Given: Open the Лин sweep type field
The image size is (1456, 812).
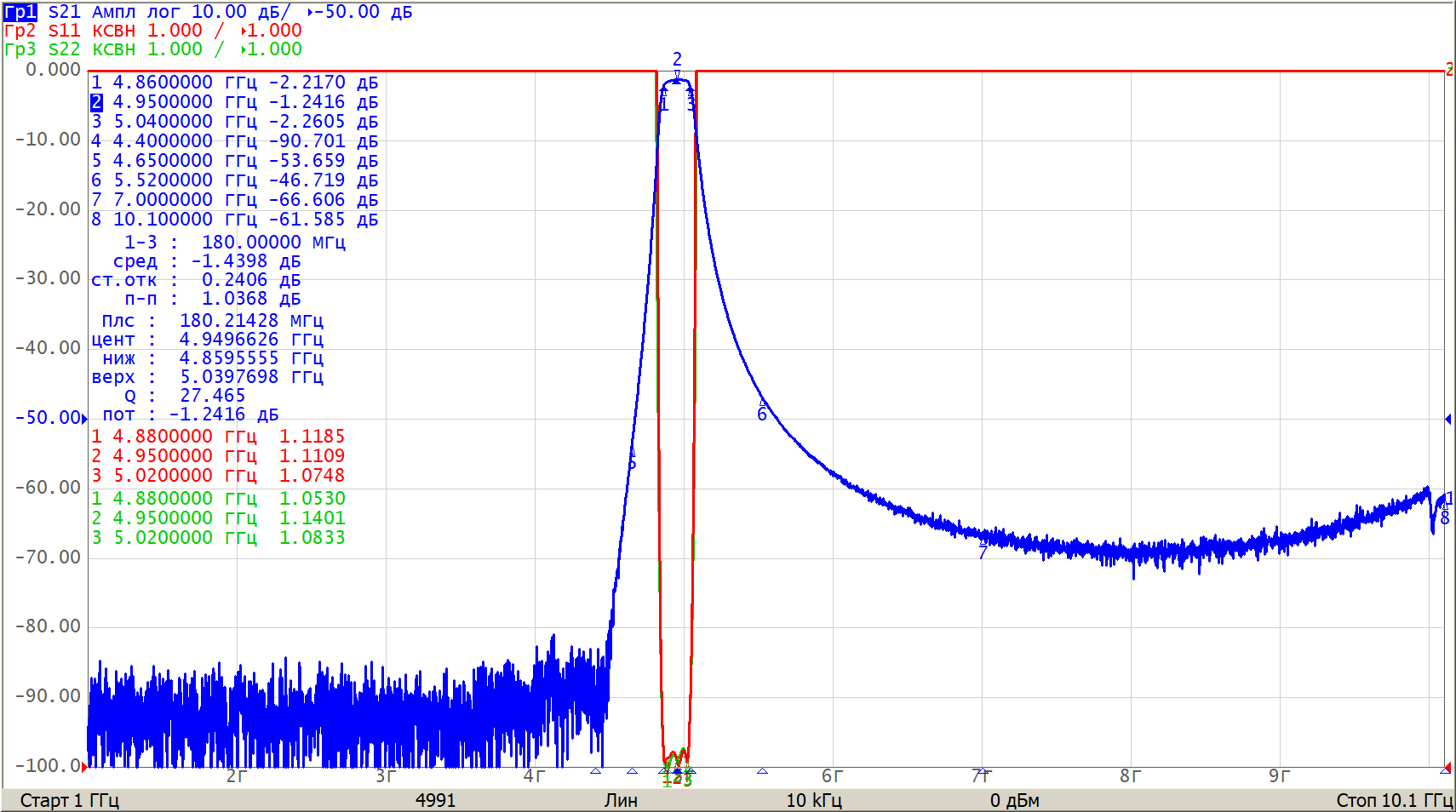Looking at the screenshot, I should 621,800.
